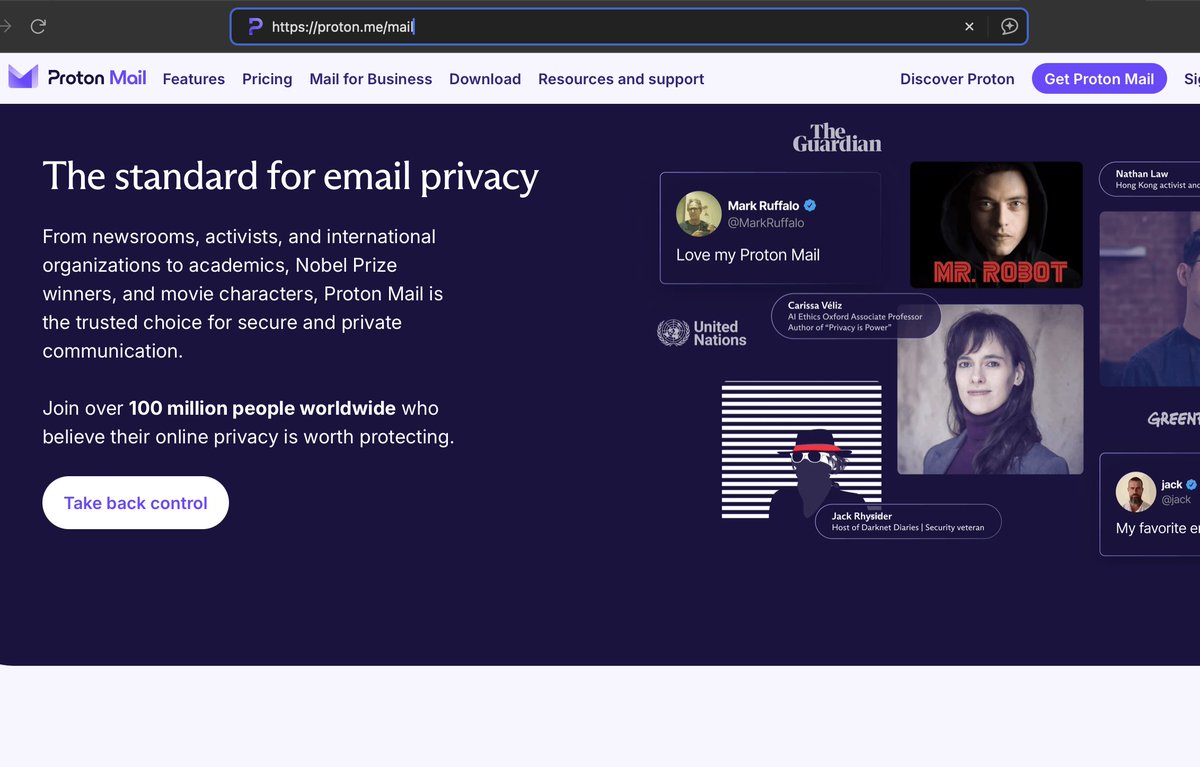Clear the address bar with the X icon
1200x767 pixels.
pyautogui.click(x=969, y=27)
